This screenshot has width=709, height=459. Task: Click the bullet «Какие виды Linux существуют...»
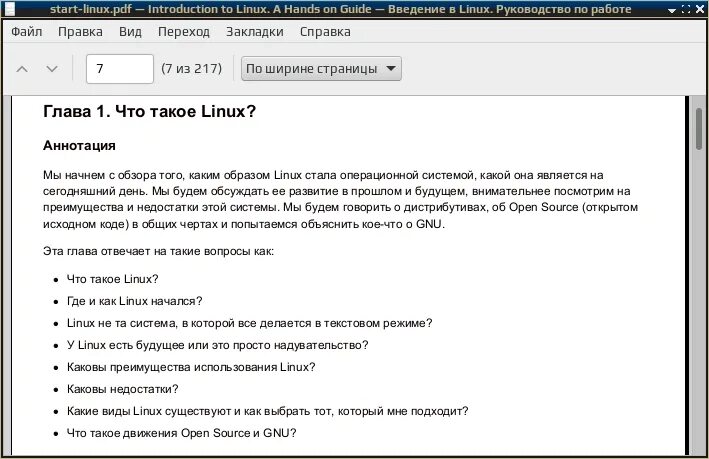click(268, 411)
